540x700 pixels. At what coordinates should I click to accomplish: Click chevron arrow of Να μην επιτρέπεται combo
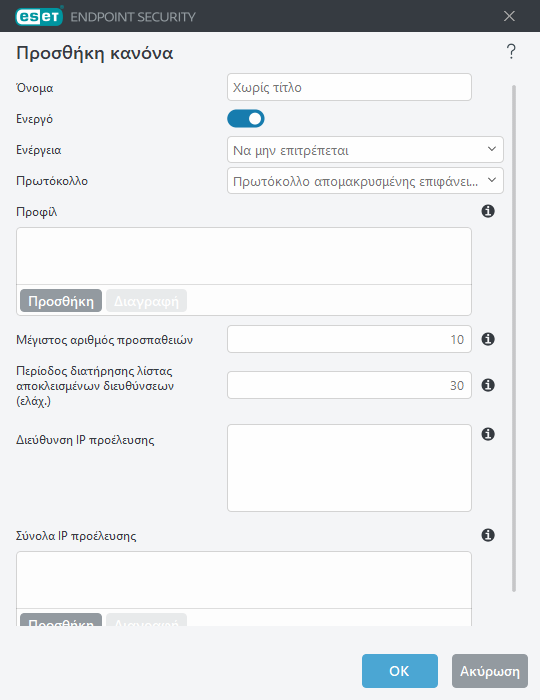(x=492, y=149)
